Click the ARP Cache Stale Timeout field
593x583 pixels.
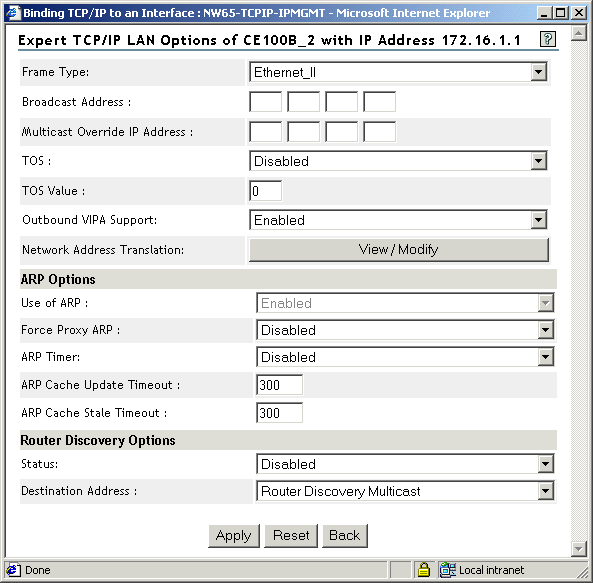[279, 412]
